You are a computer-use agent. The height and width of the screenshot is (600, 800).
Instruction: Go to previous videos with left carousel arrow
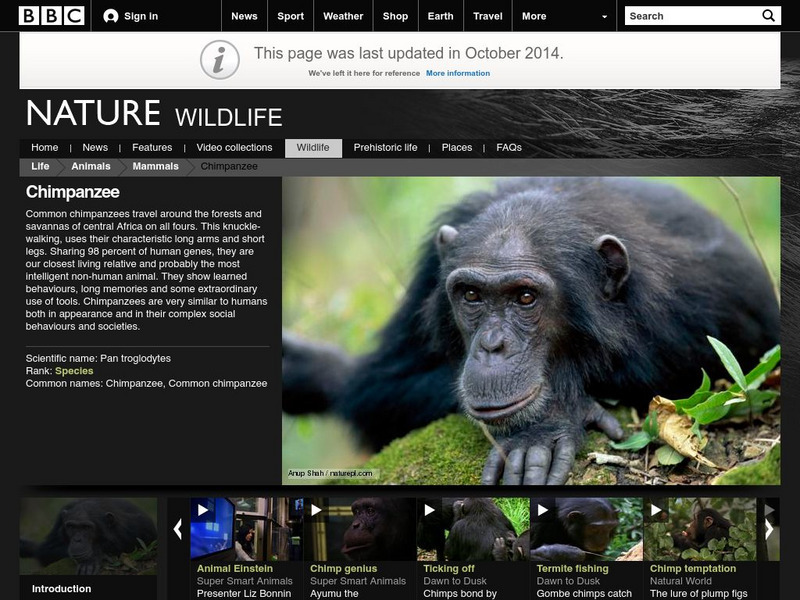click(x=178, y=529)
